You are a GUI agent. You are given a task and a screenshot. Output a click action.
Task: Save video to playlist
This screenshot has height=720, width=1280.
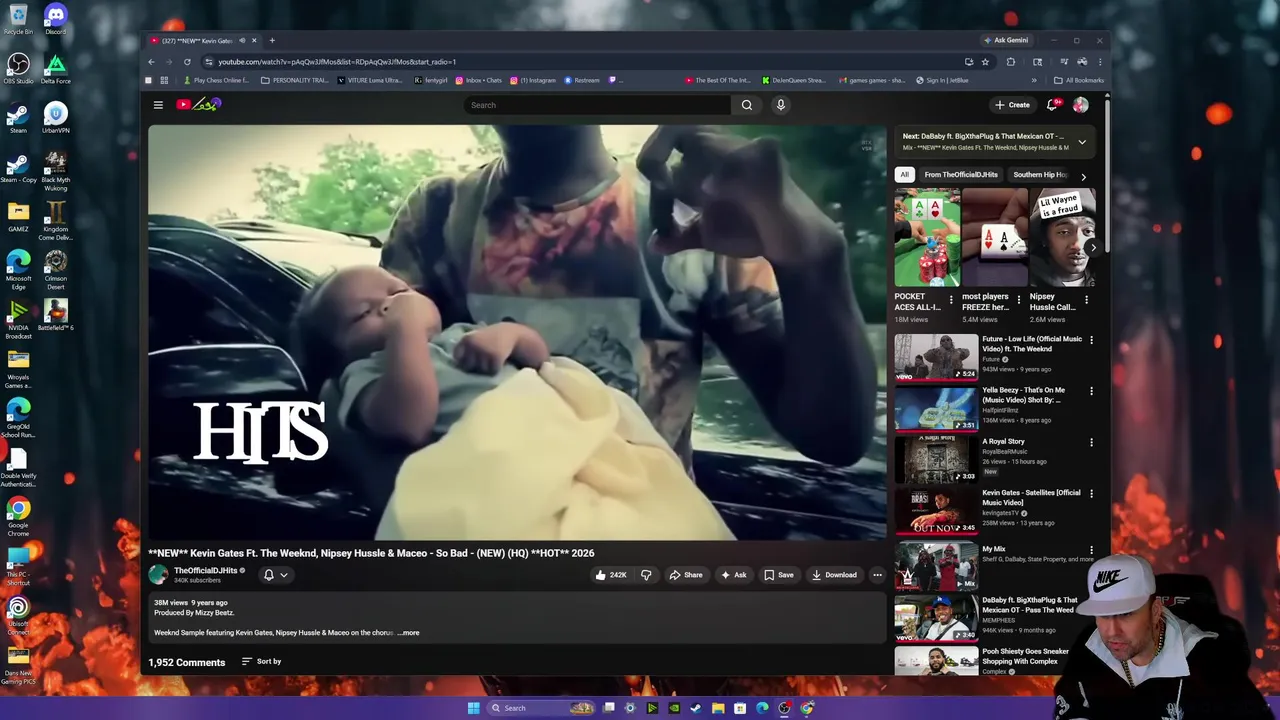pyautogui.click(x=778, y=575)
